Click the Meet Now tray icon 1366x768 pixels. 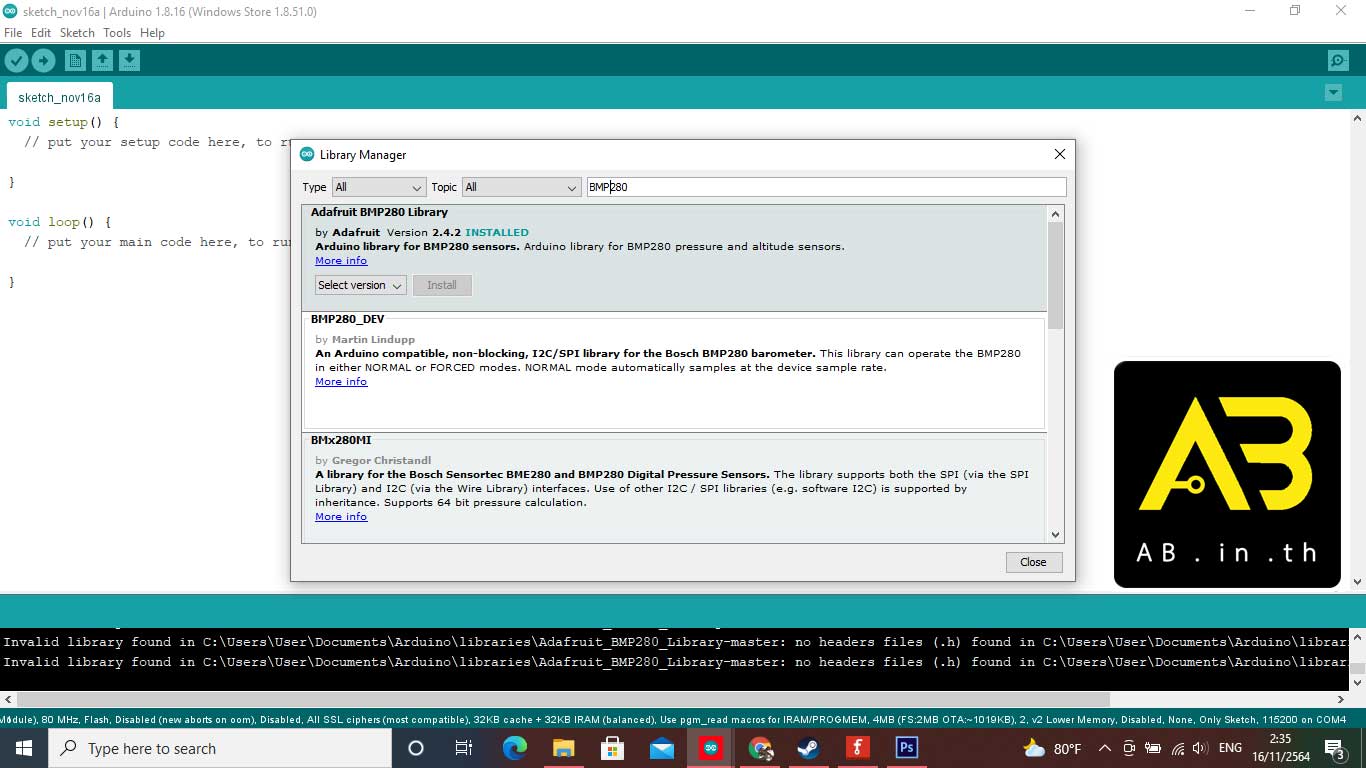click(x=1129, y=748)
